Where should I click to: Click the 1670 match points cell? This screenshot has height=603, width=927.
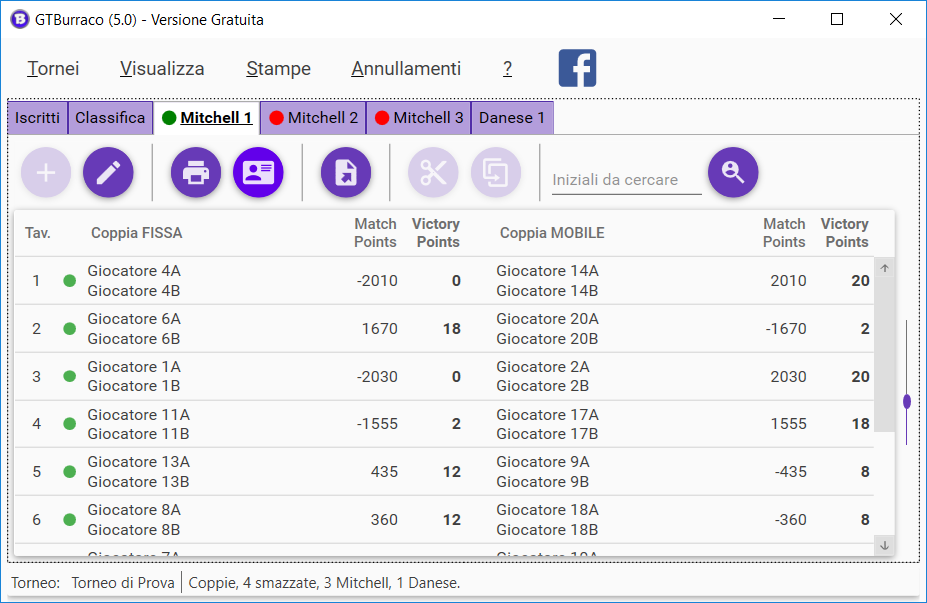click(380, 329)
